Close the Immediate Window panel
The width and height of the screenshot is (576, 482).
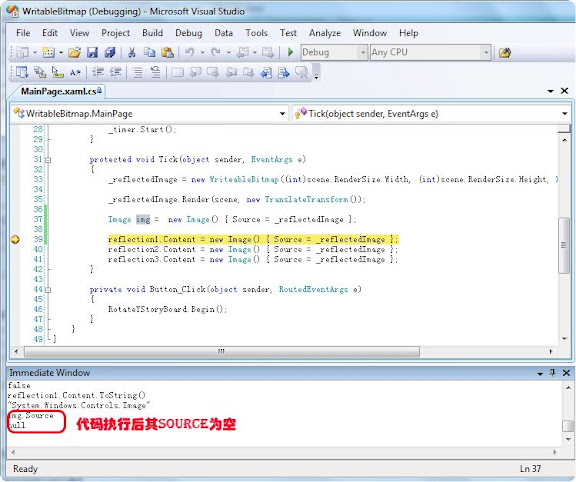click(x=566, y=373)
